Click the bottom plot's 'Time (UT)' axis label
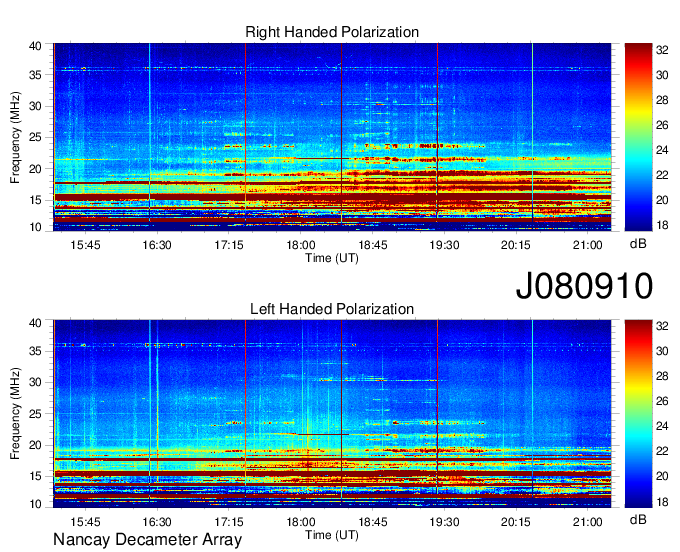The height and width of the screenshot is (552, 680). (332, 535)
